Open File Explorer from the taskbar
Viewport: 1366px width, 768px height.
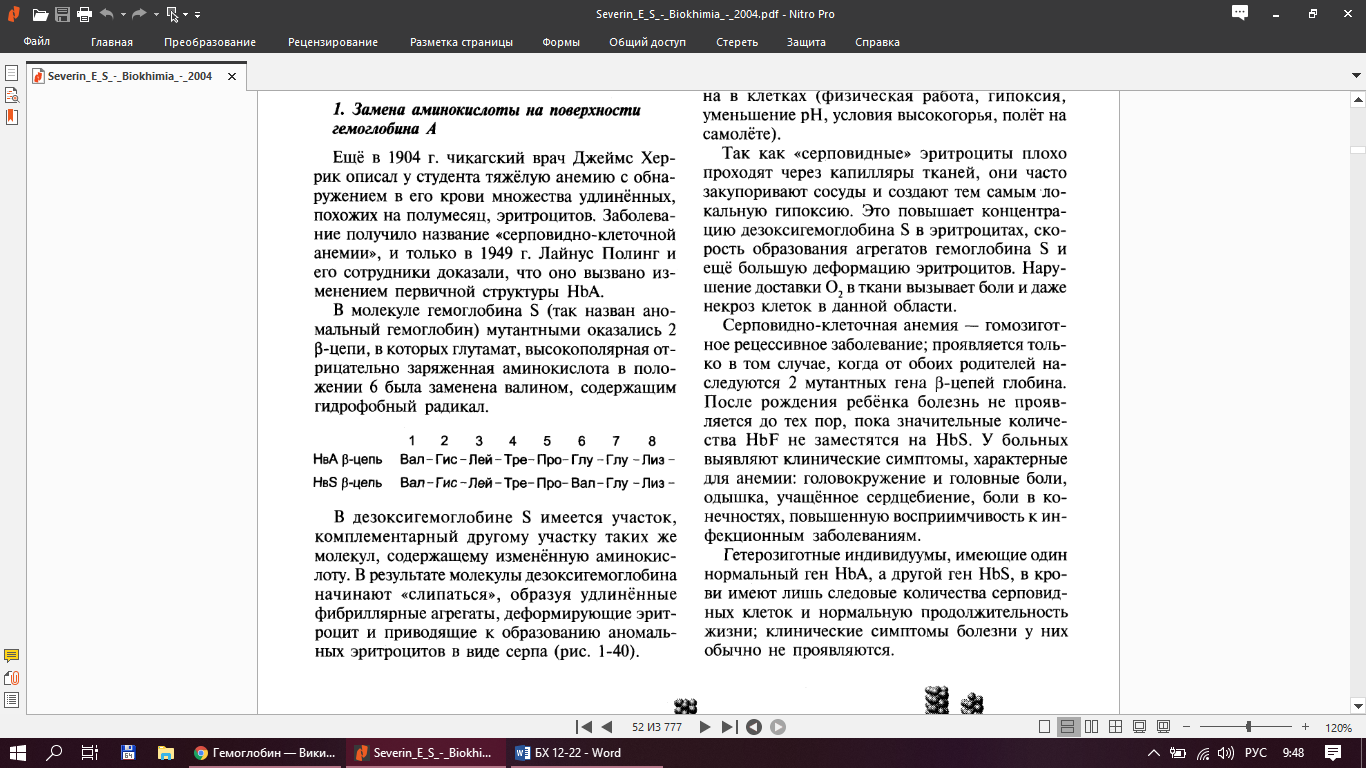pos(165,753)
